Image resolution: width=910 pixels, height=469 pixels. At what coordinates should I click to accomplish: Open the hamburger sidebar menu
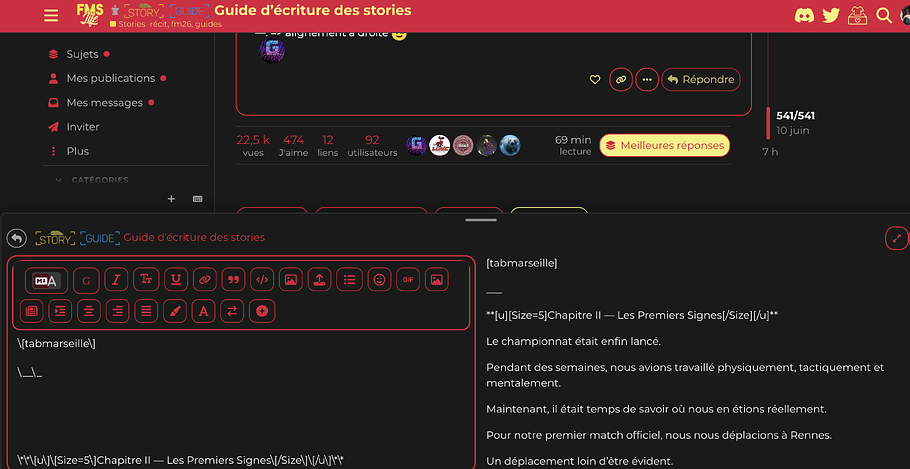[x=51, y=16]
